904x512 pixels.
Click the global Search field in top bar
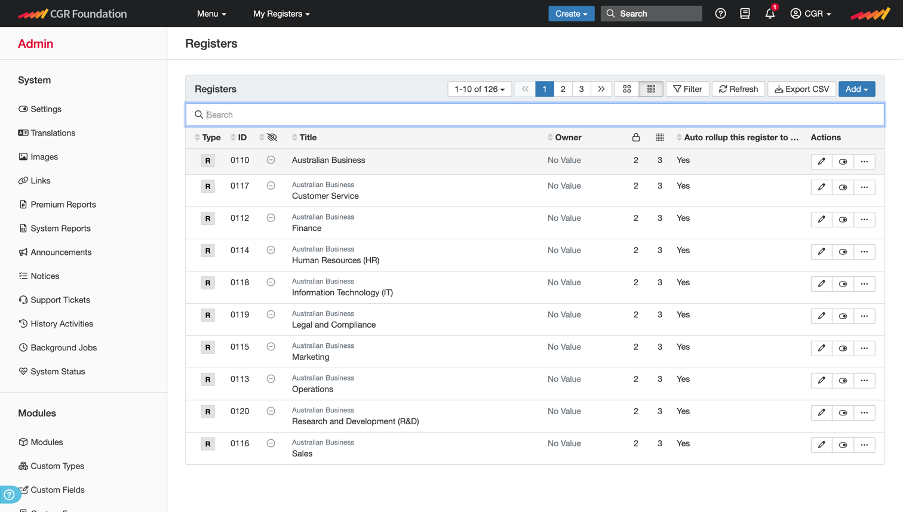coord(651,14)
